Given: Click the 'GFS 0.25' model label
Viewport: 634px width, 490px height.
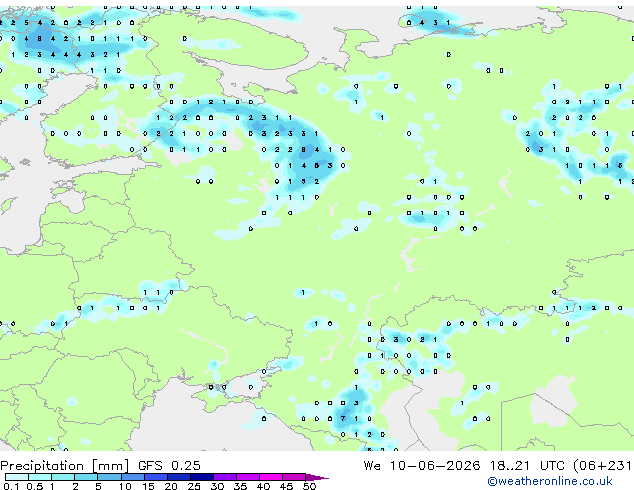Looking at the screenshot, I should pyautogui.click(x=169, y=466).
